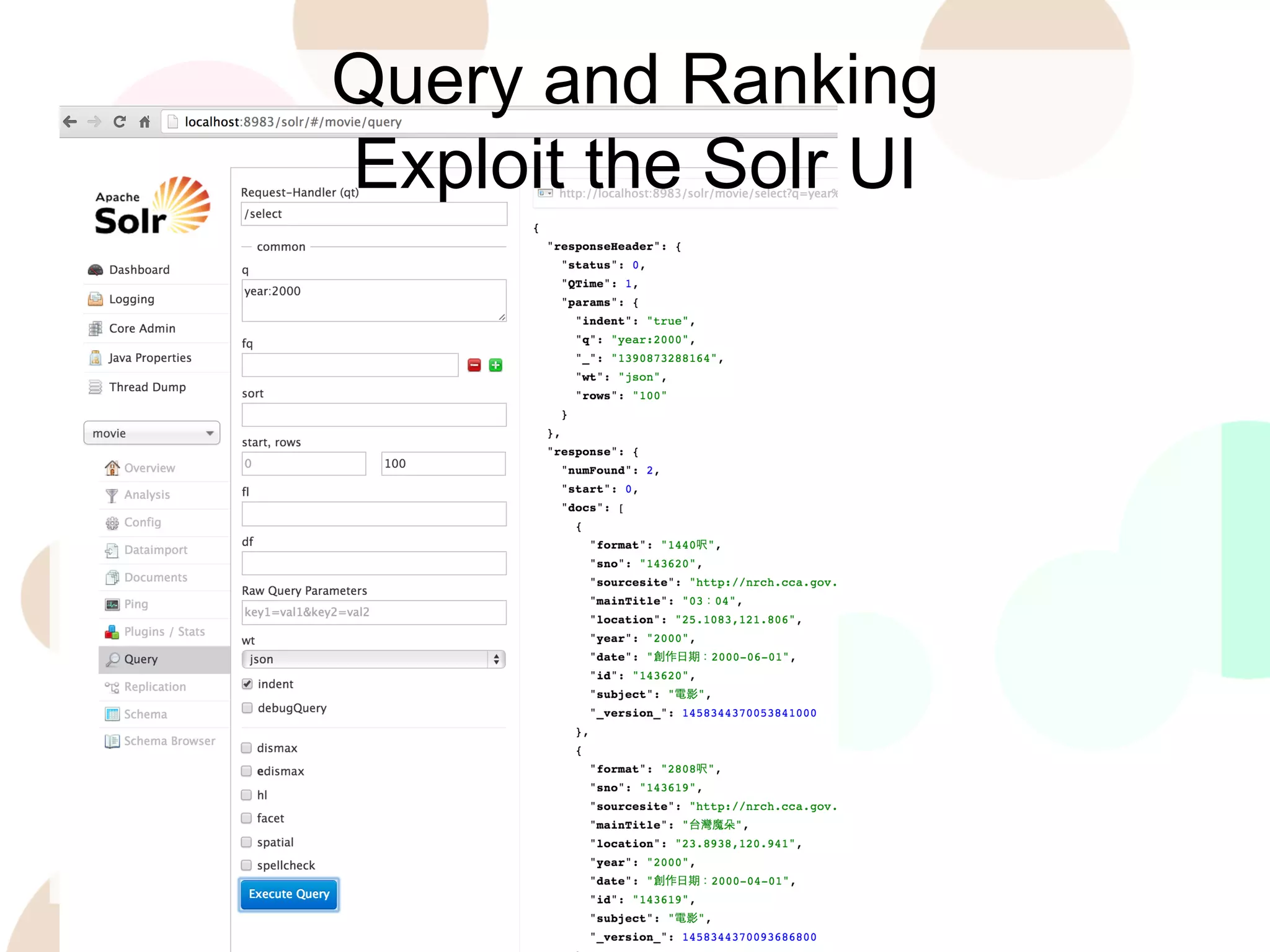Open the Core Admin menu item
Image resolution: width=1270 pixels, height=952 pixels.
[x=142, y=328]
